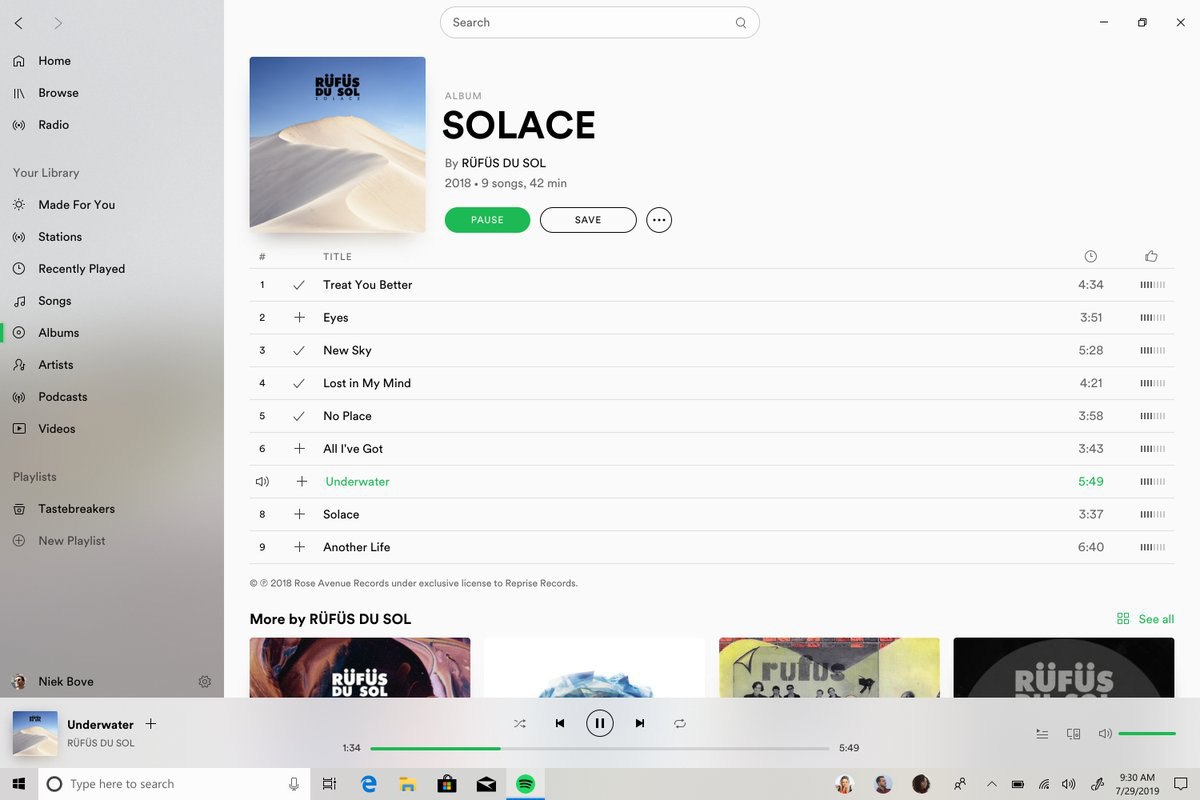Toggle shuffle playback
Viewport: 1200px width, 800px height.
coord(520,723)
